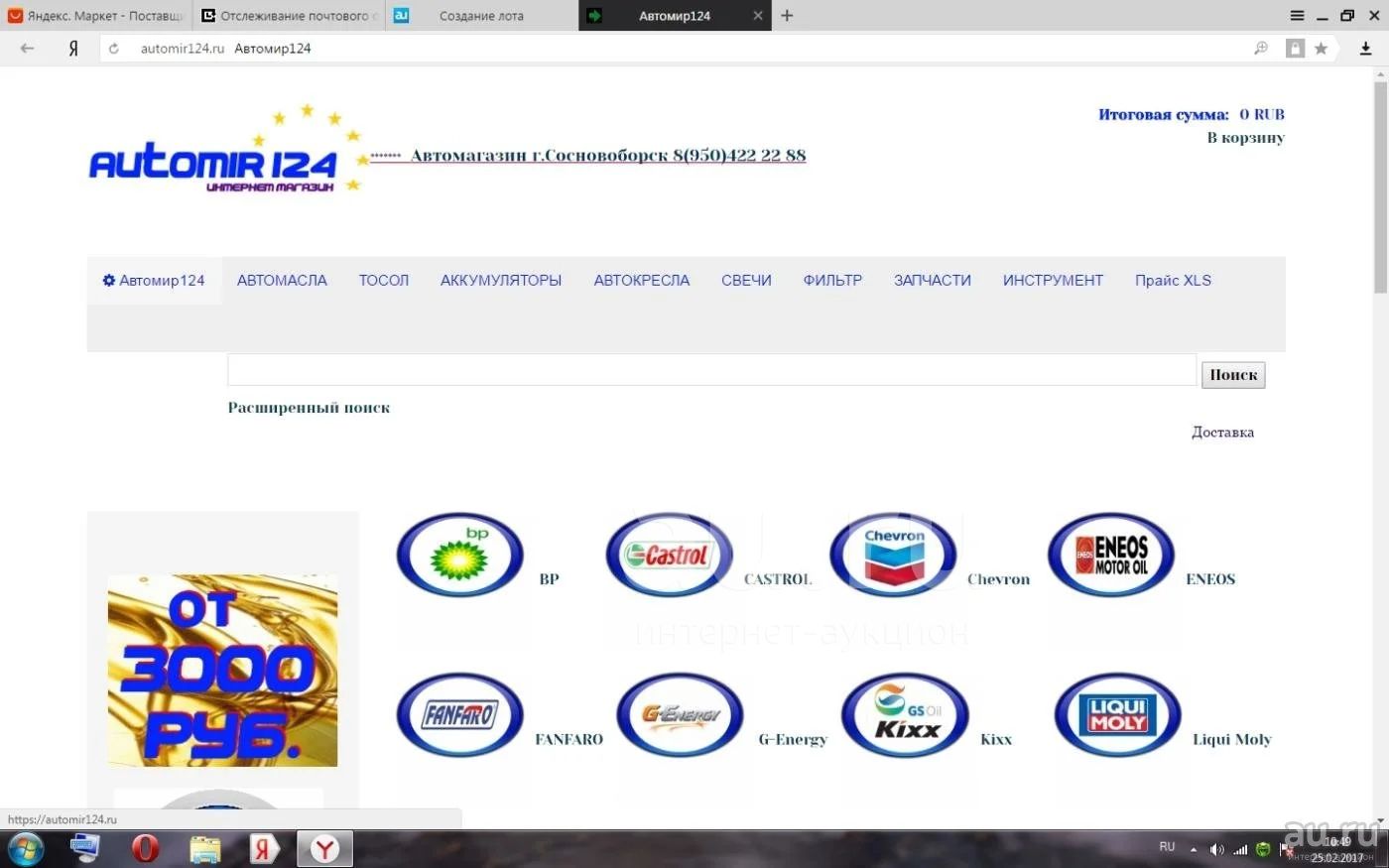Launch Opera from the taskbar
1389x868 pixels.
(145, 849)
